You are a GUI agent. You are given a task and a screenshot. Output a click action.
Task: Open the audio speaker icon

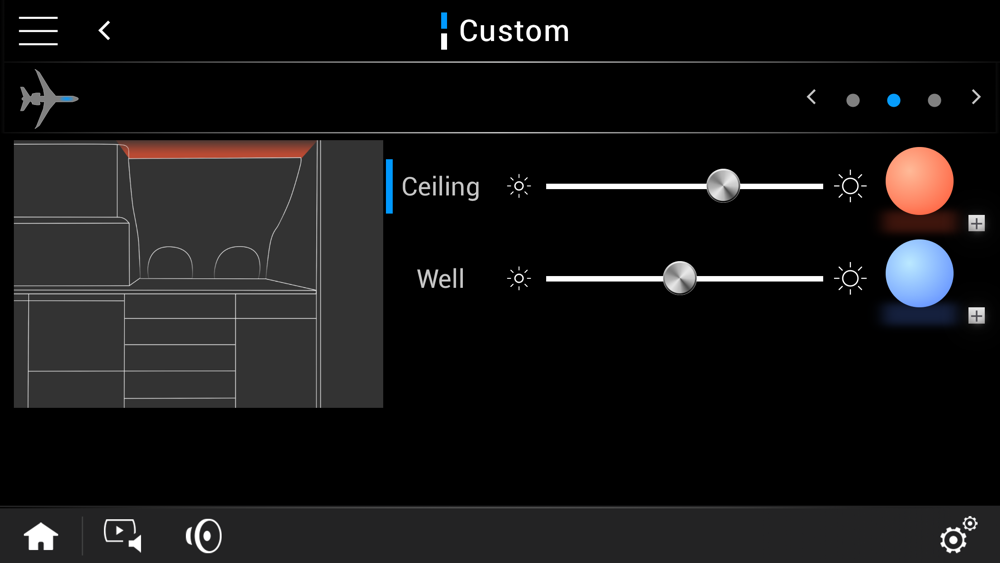point(203,536)
